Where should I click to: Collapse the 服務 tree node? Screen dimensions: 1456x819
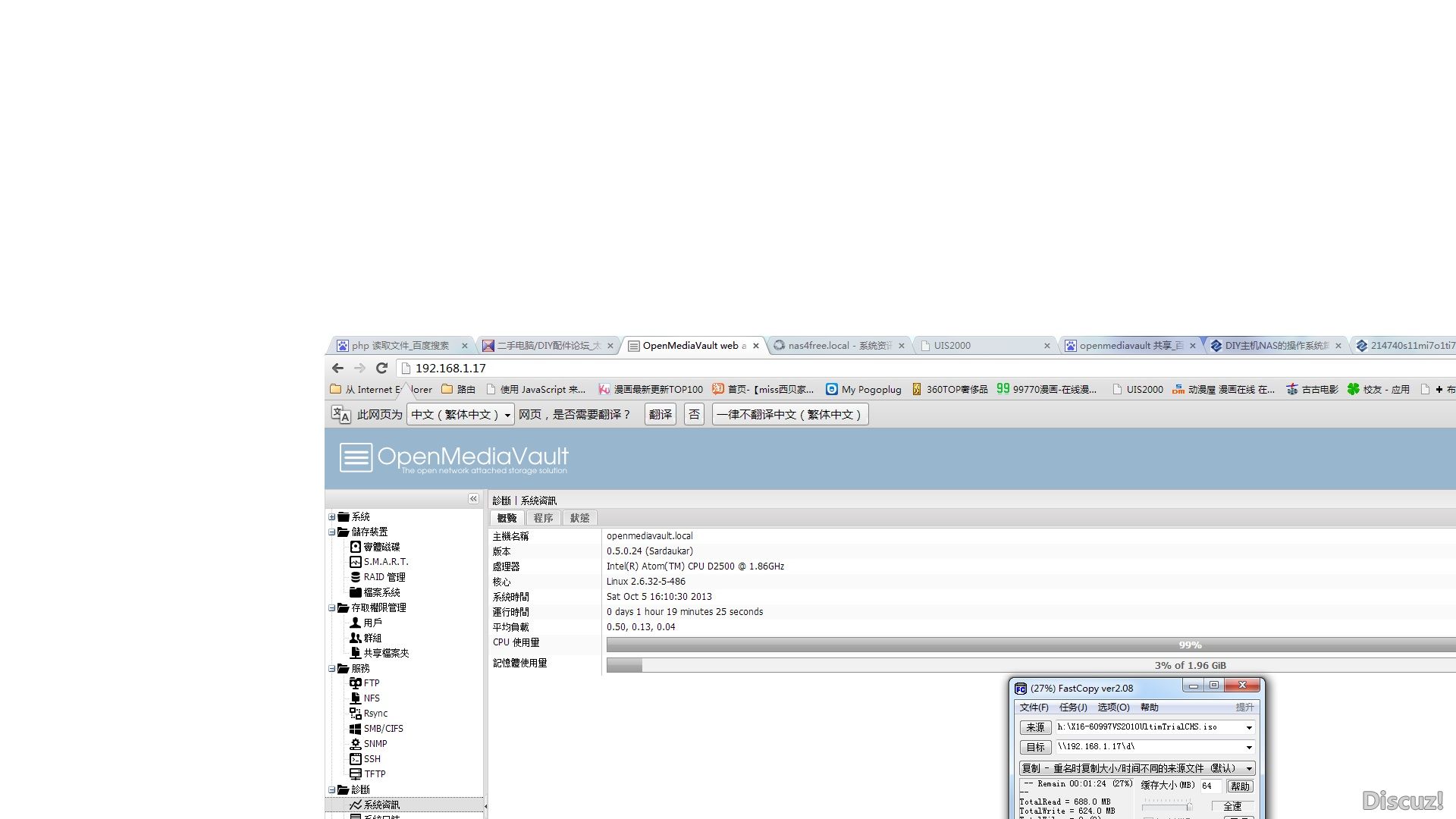pos(331,669)
